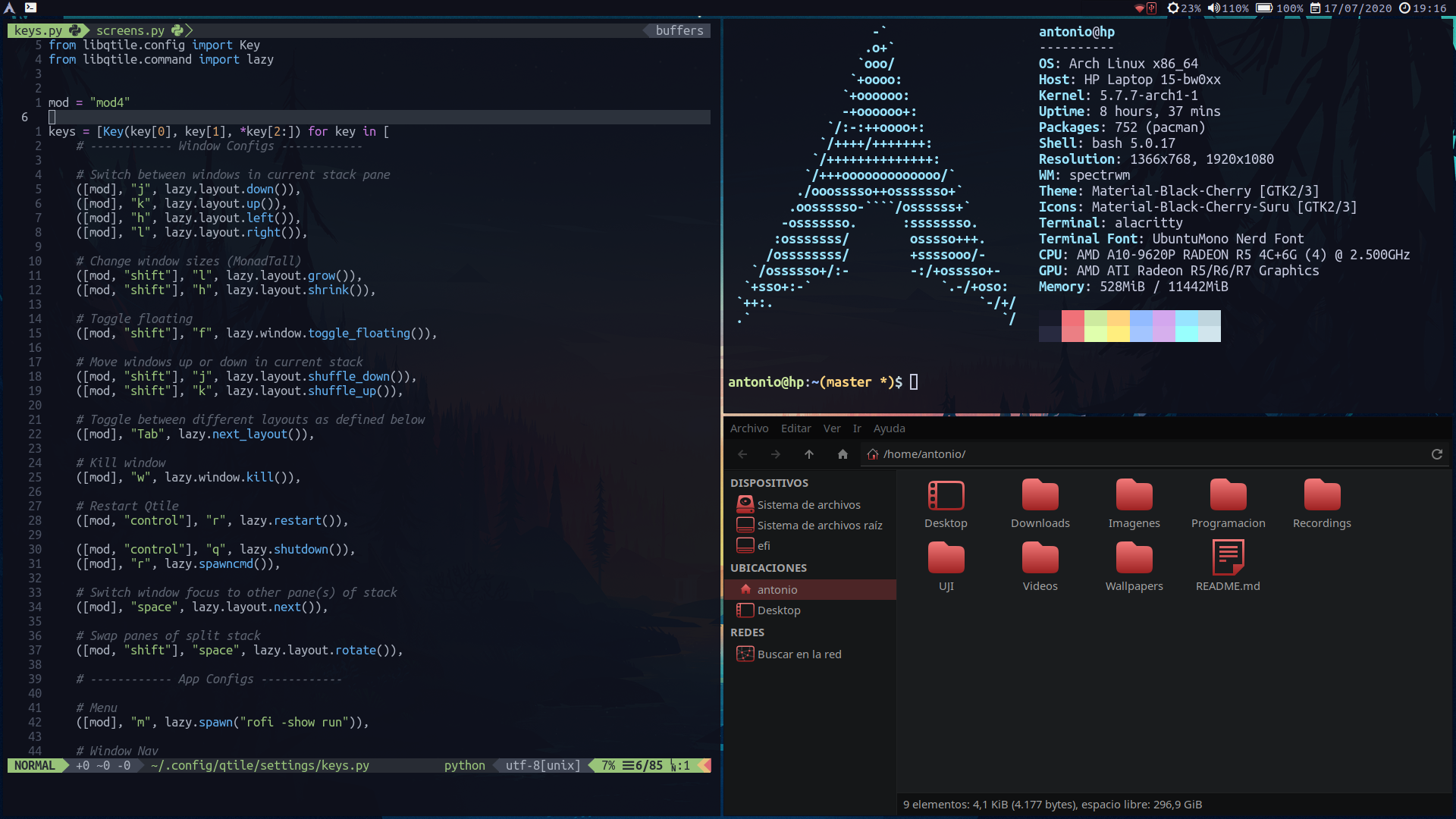This screenshot has width=1456, height=819.
Task: Open the Editar menu
Action: point(795,428)
